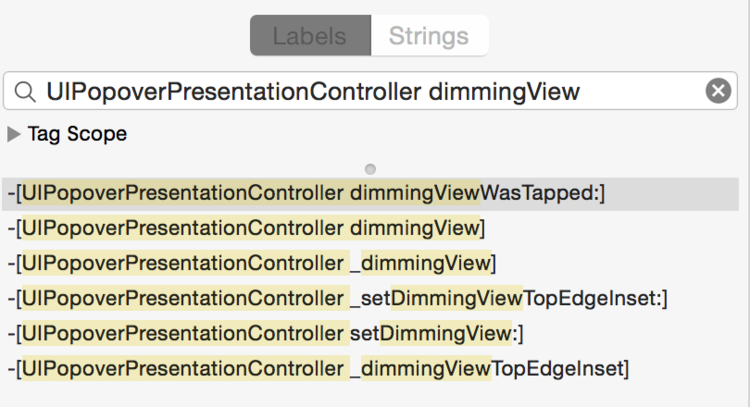Click the round split-view divider handle
The height and width of the screenshot is (407, 750).
(x=370, y=169)
